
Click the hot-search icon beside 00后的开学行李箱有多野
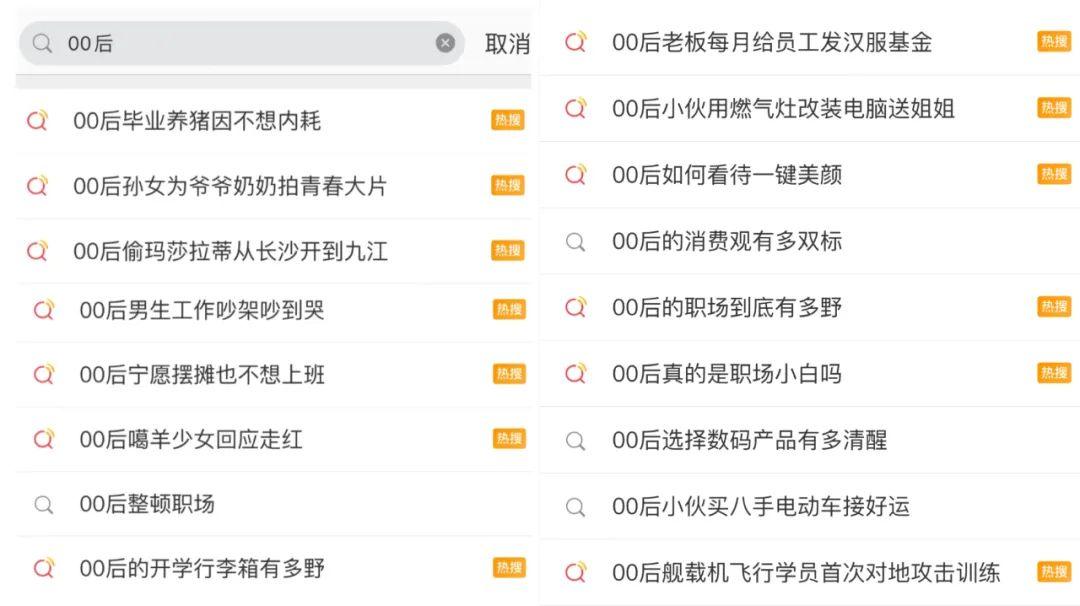click(43, 568)
